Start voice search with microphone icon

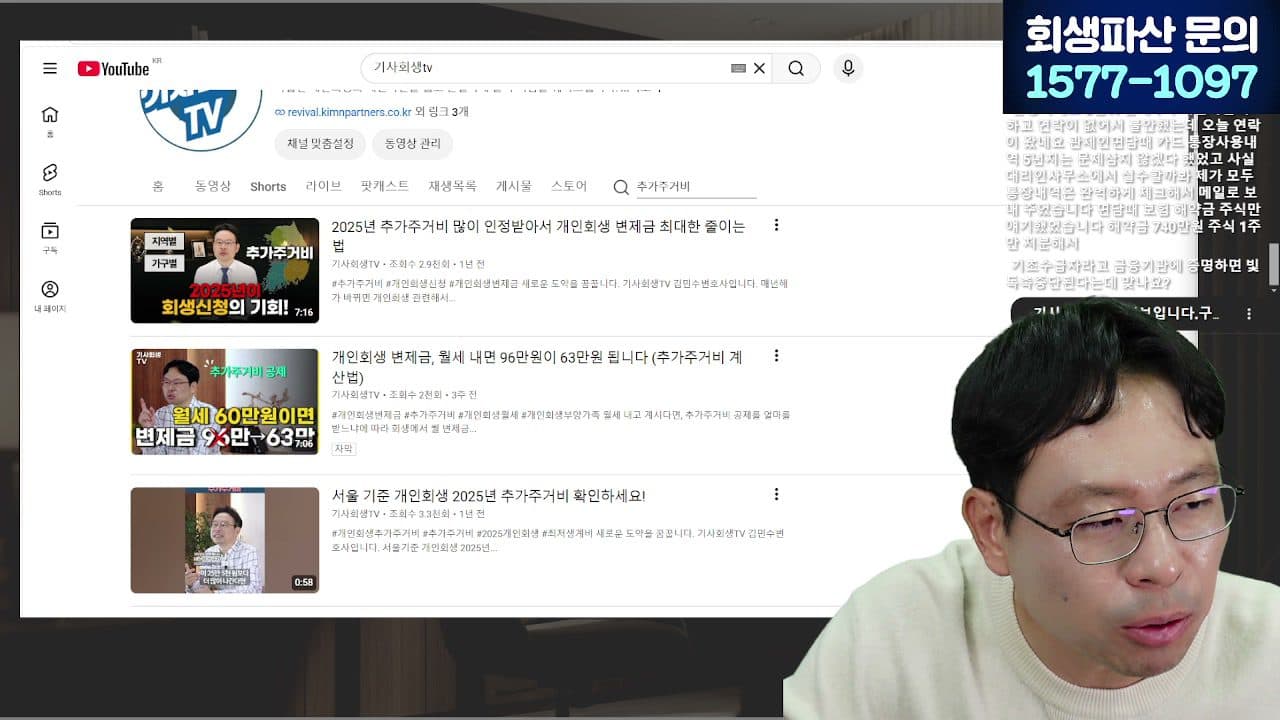[848, 68]
